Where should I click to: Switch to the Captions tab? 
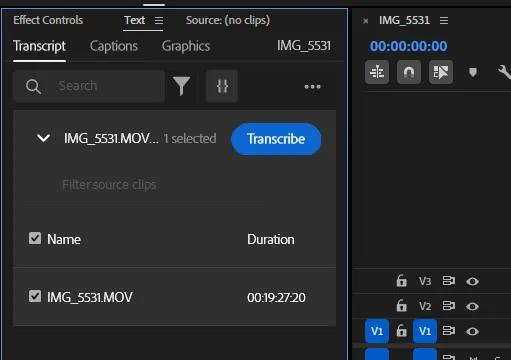[x=114, y=46]
